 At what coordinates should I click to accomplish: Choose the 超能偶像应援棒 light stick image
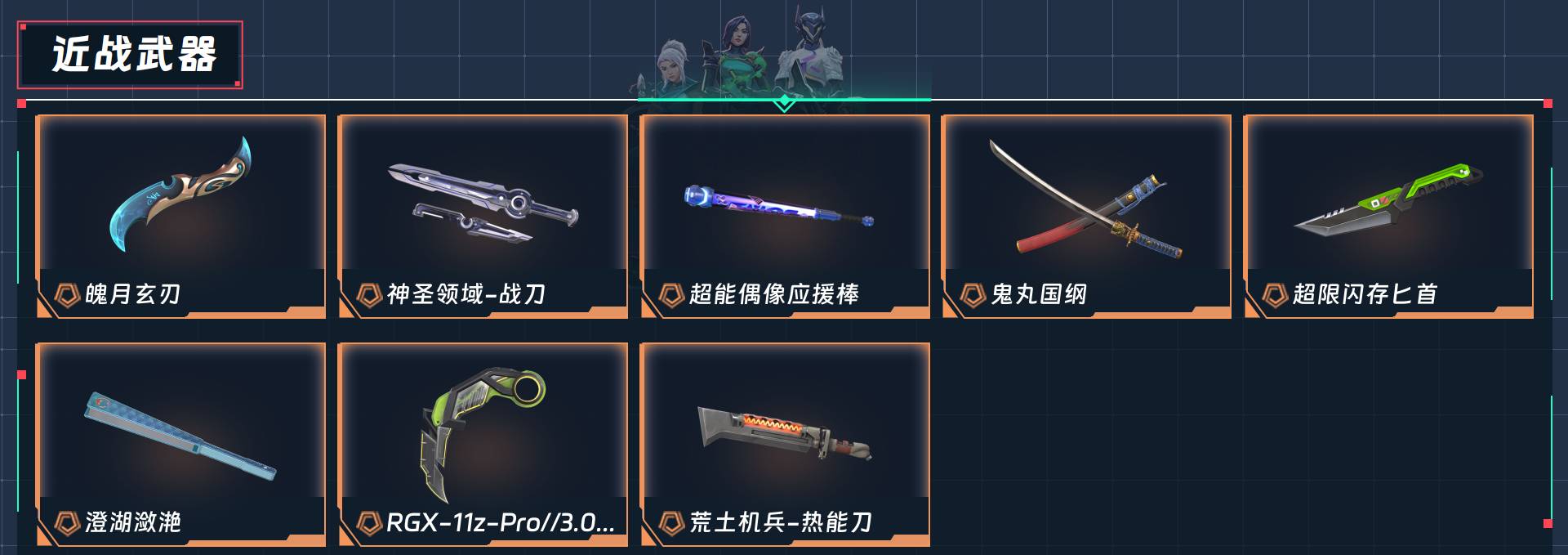[x=779, y=206]
